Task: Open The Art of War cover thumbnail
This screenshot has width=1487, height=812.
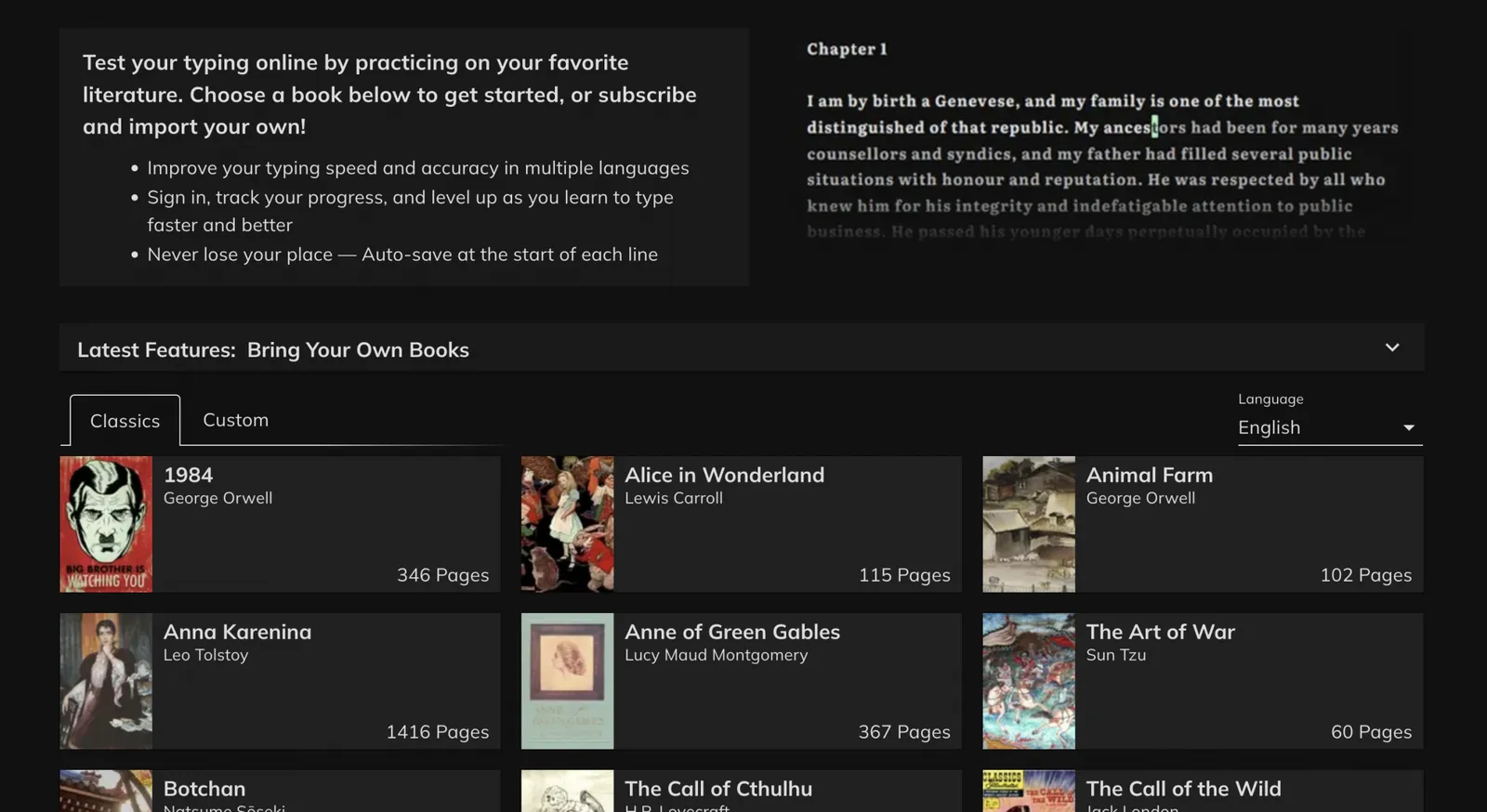Action: [x=1029, y=681]
